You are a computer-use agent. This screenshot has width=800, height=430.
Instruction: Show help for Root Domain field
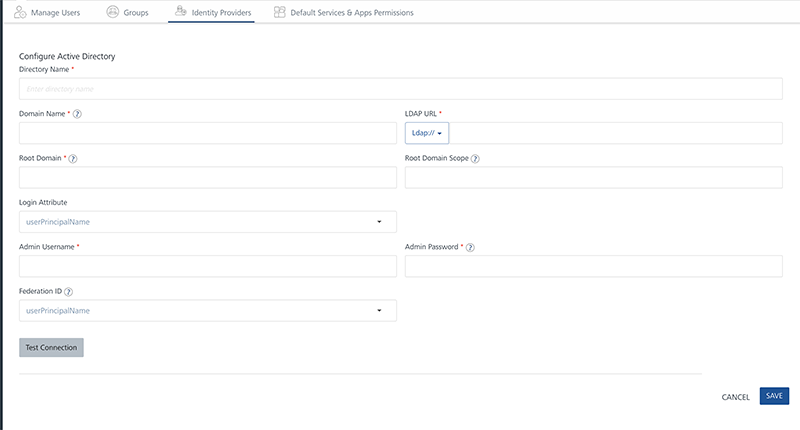tap(74, 158)
